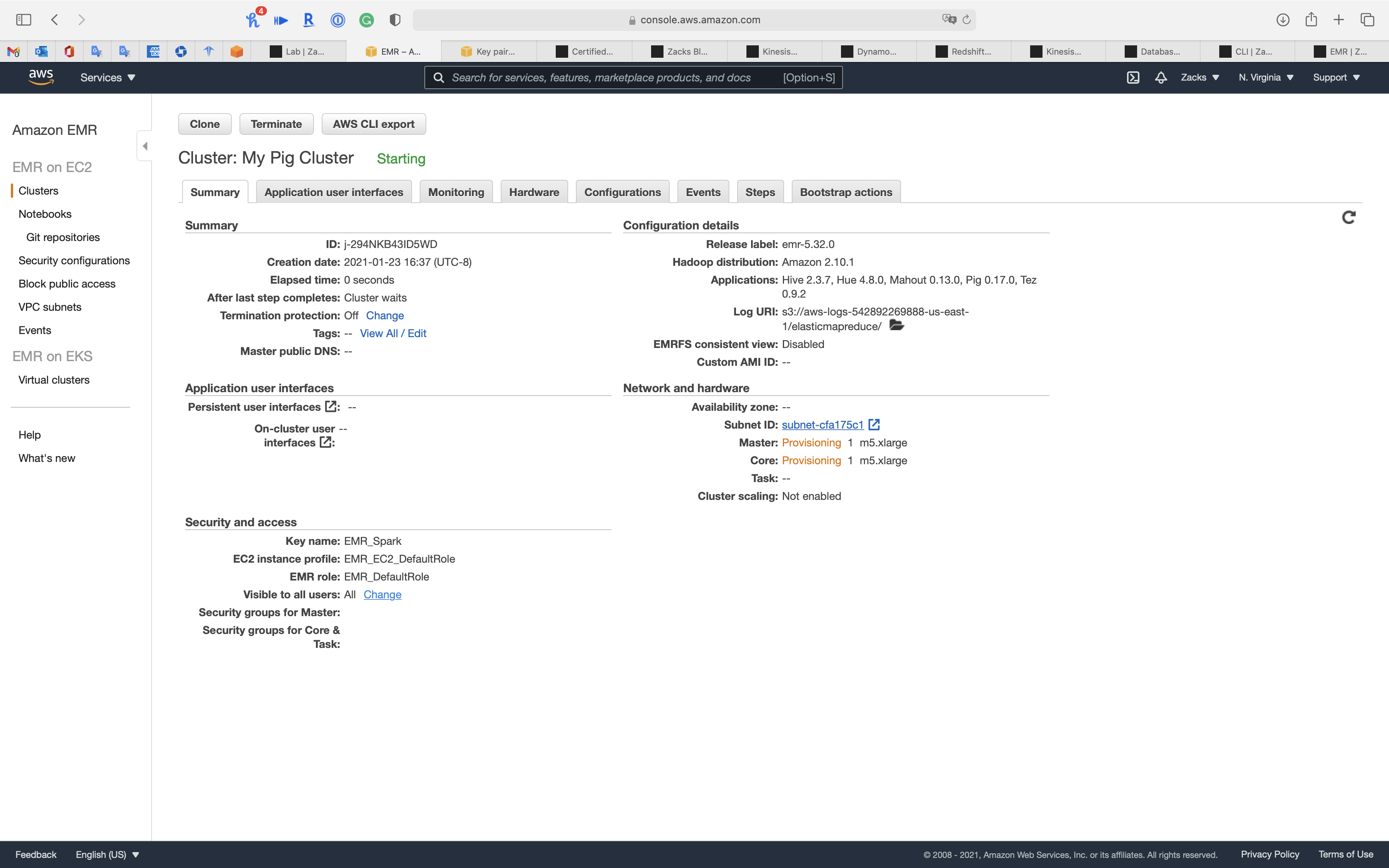Click the page reload icon
This screenshot has height=868, width=1389.
click(967, 19)
